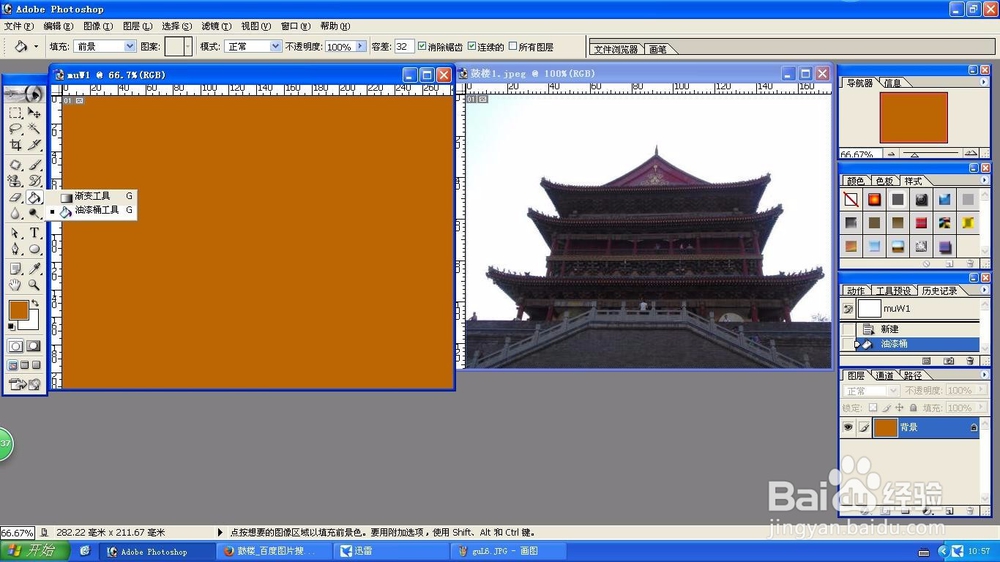The image size is (1000, 562).
Task: Click the Windows 开始 Start button
Action: tap(36, 551)
